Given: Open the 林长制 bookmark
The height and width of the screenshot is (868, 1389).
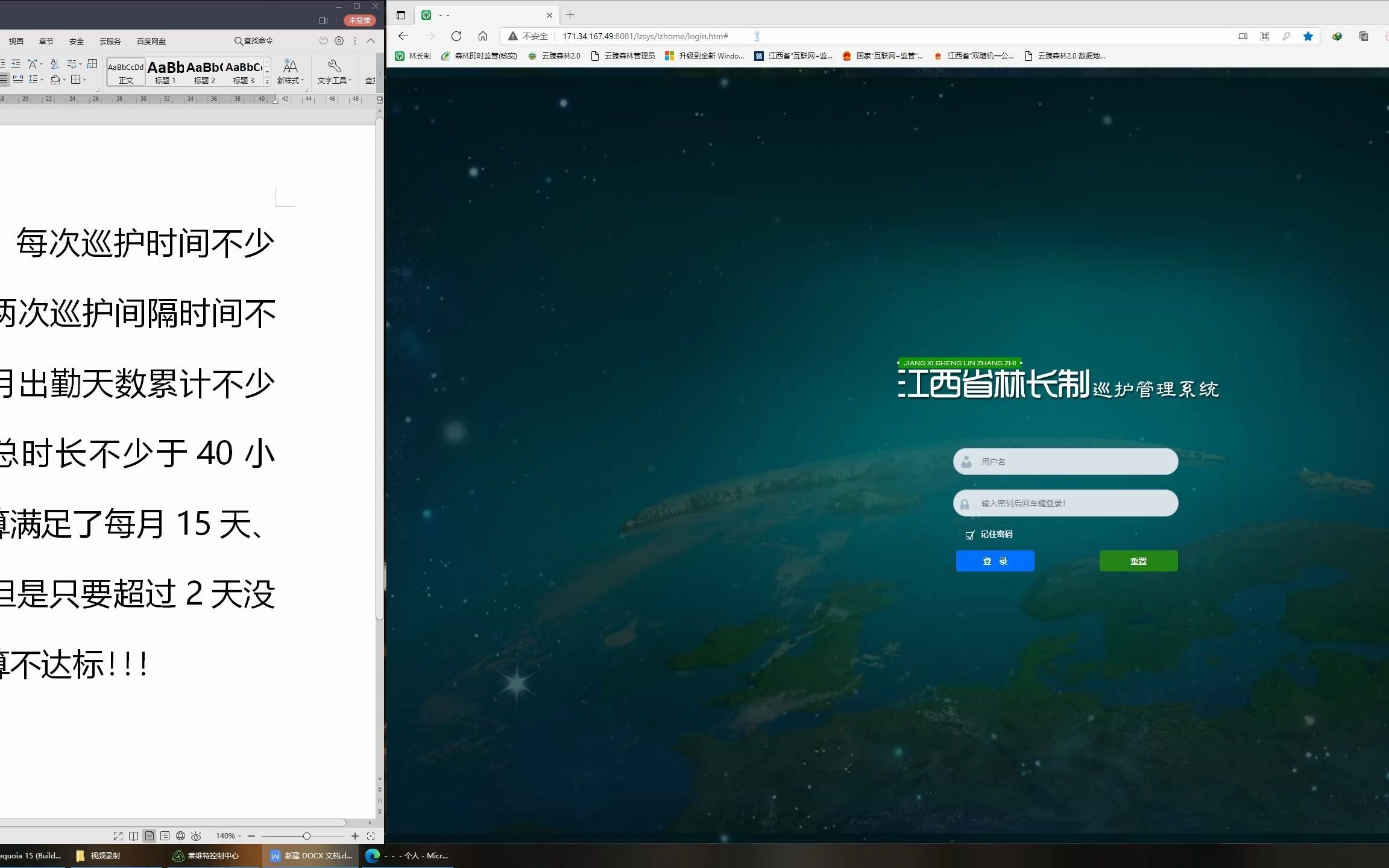Looking at the screenshot, I should tap(414, 56).
